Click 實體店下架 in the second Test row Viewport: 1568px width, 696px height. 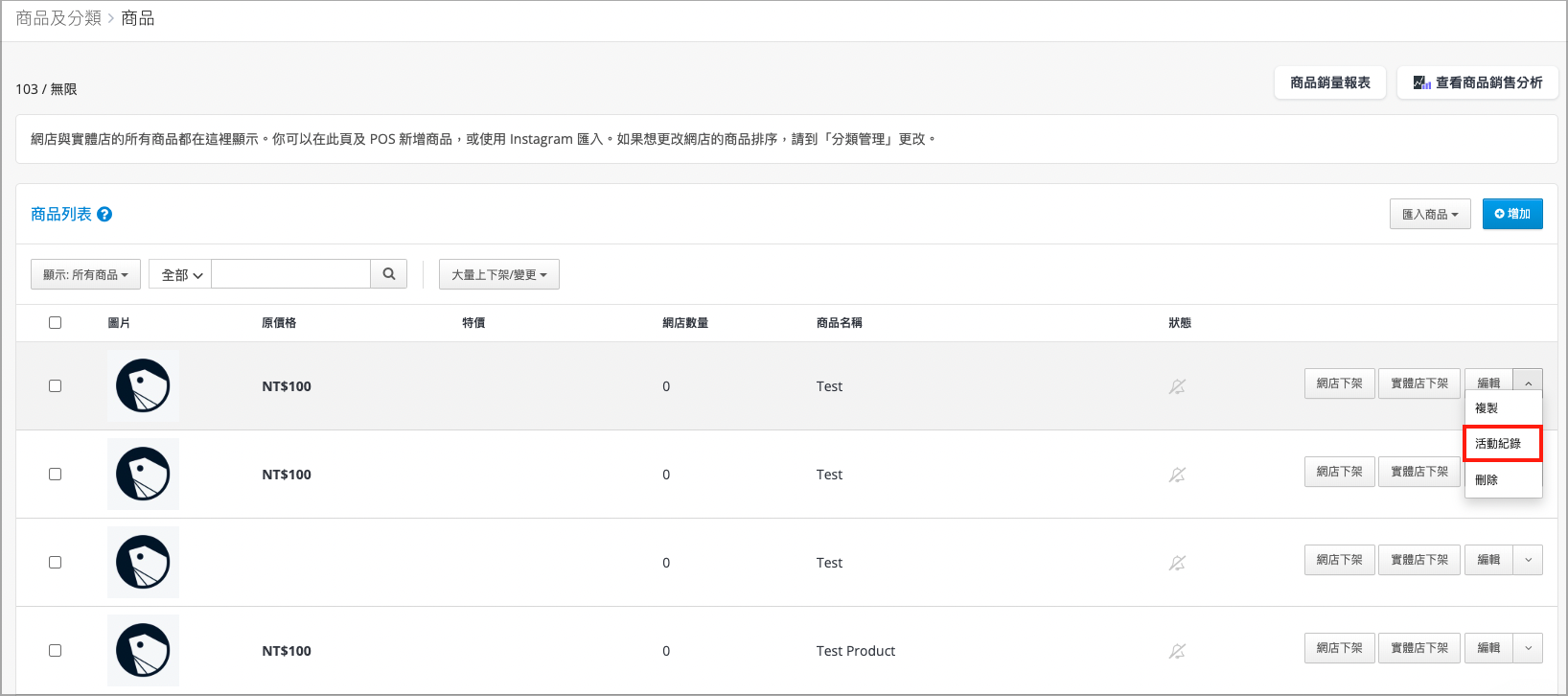click(x=1419, y=472)
